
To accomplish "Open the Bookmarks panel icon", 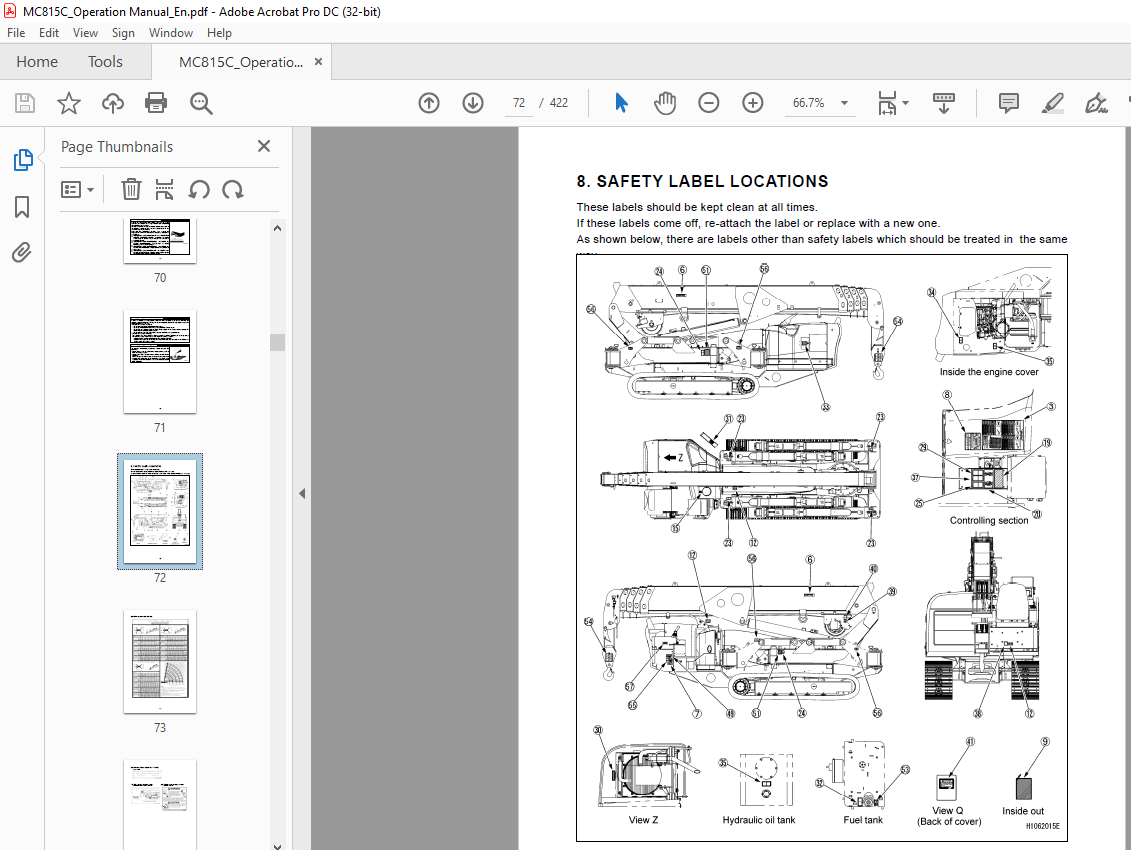I will (22, 207).
